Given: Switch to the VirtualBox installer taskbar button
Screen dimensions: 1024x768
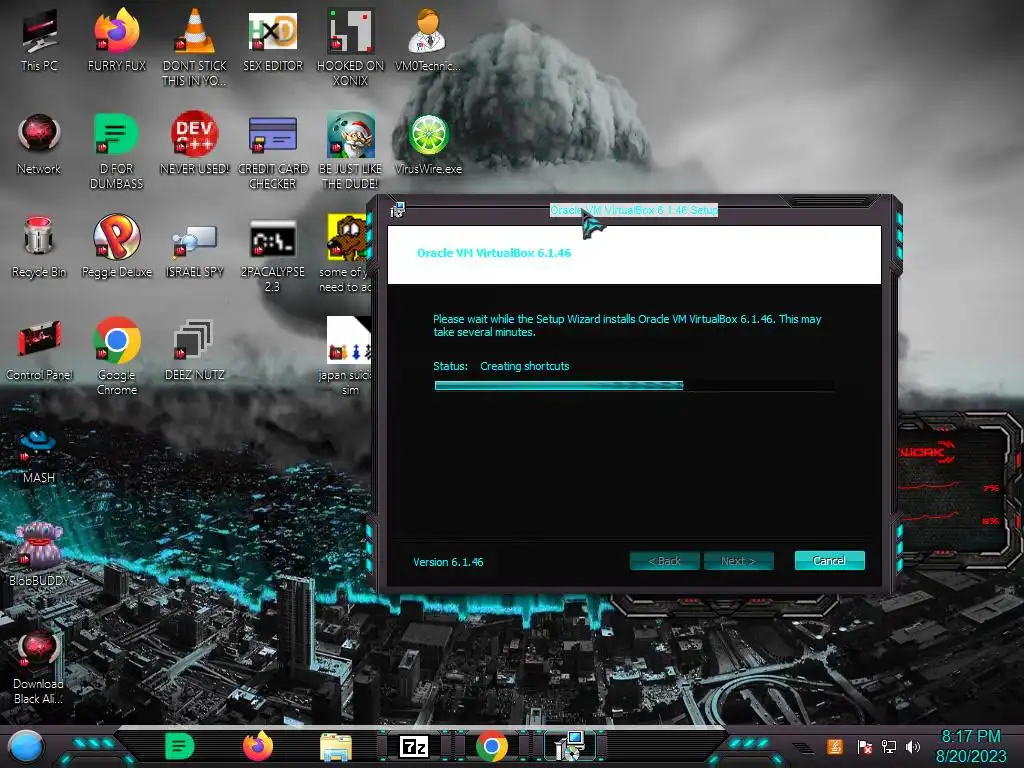Looking at the screenshot, I should coord(569,746).
